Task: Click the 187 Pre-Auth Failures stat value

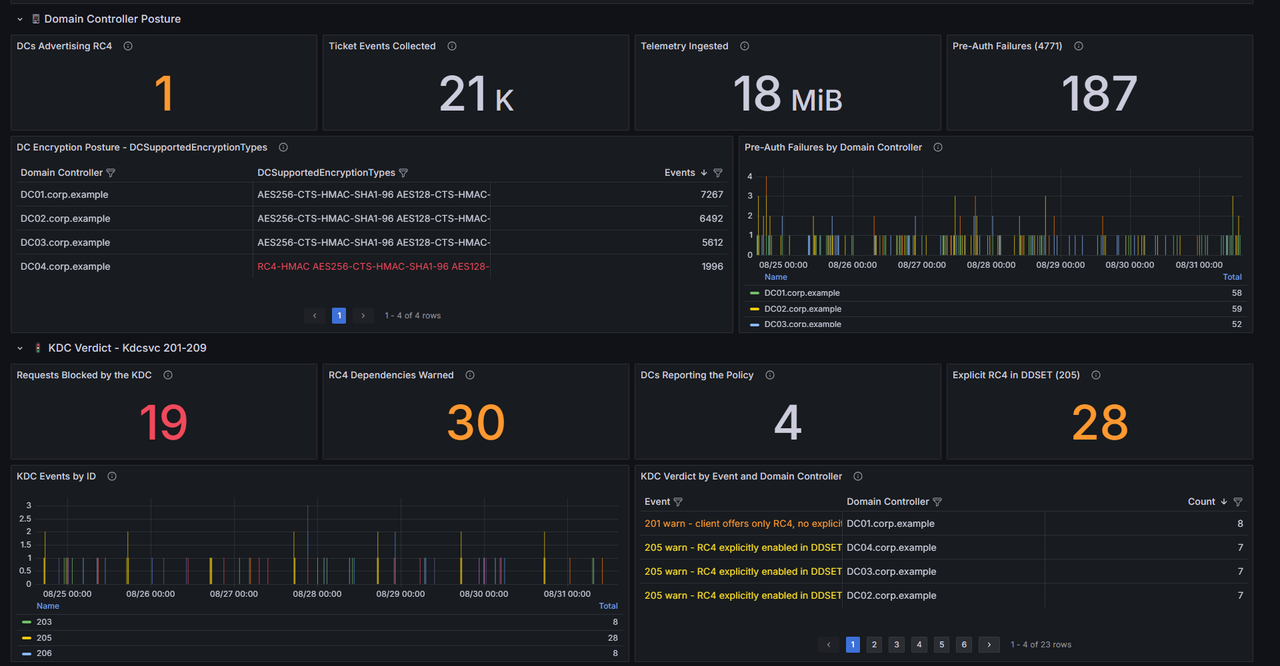Action: coord(1099,94)
